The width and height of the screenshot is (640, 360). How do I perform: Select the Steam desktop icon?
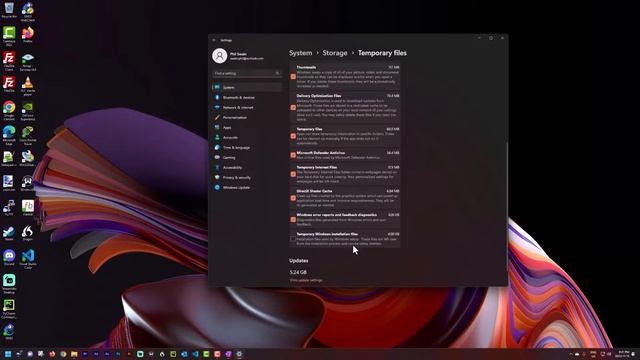[x=9, y=233]
